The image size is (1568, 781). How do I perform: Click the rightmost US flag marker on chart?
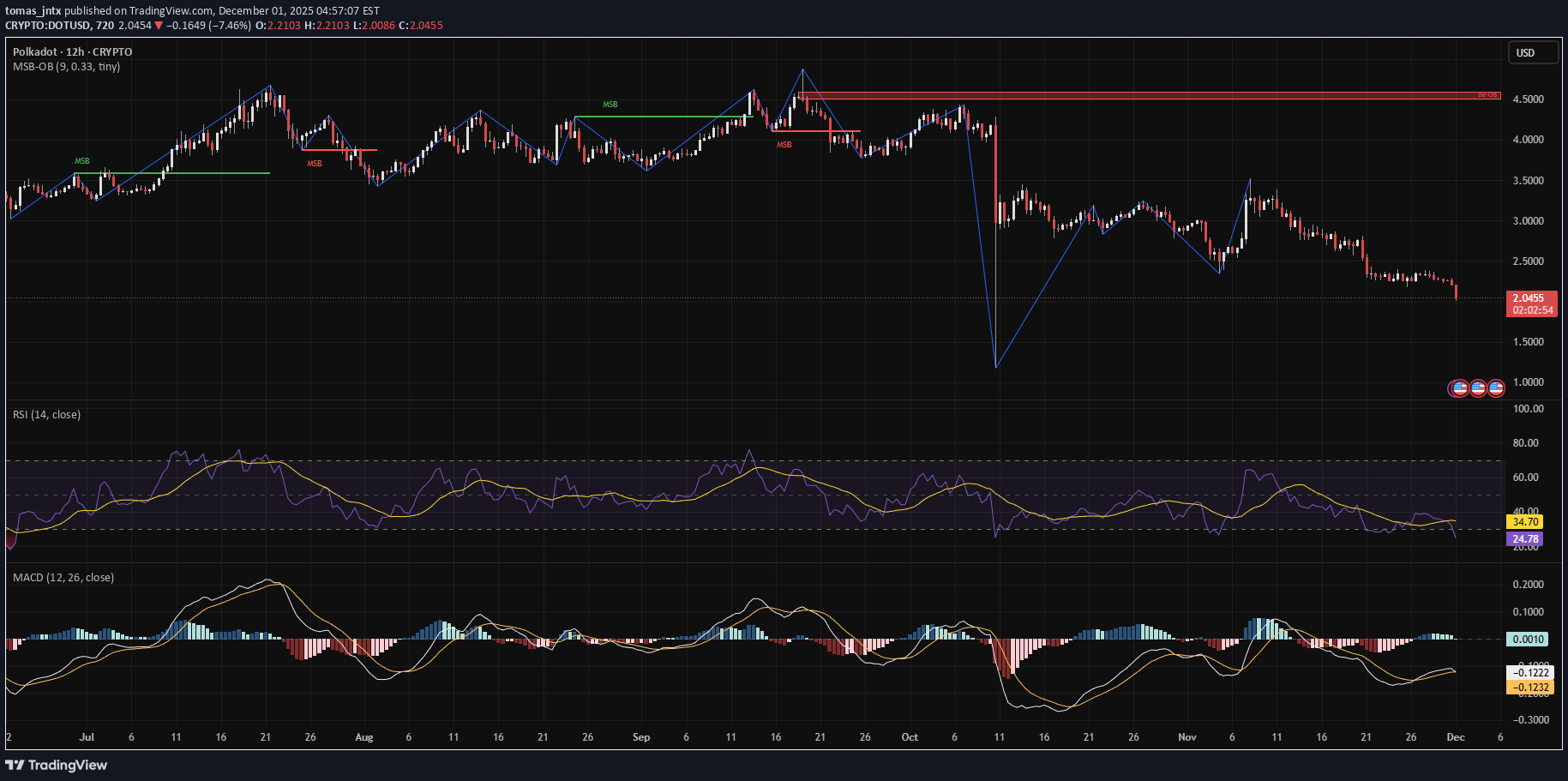tap(1496, 388)
